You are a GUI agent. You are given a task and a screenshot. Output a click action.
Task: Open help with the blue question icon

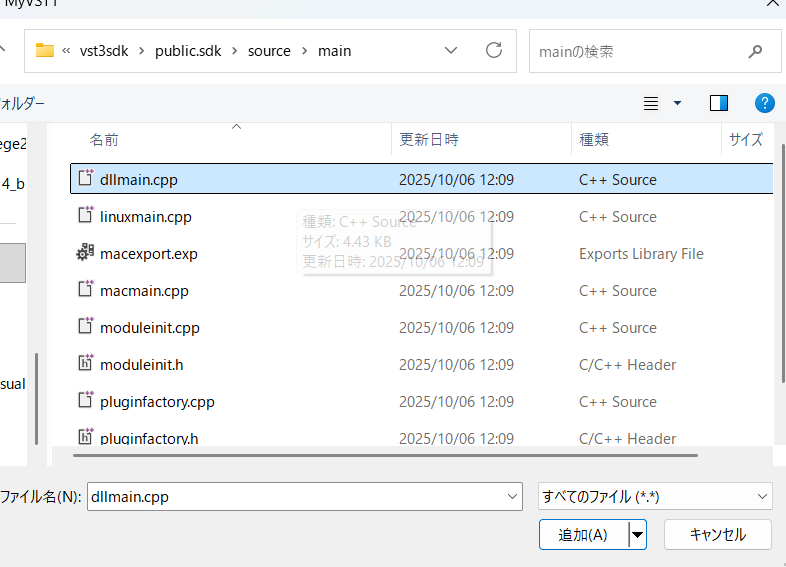tap(764, 103)
